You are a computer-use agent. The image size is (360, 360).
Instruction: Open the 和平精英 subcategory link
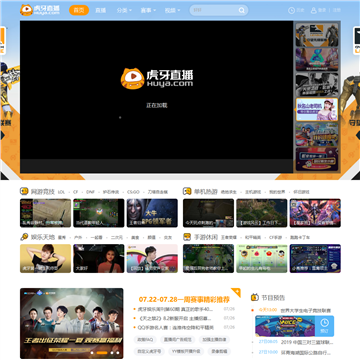click(253, 238)
